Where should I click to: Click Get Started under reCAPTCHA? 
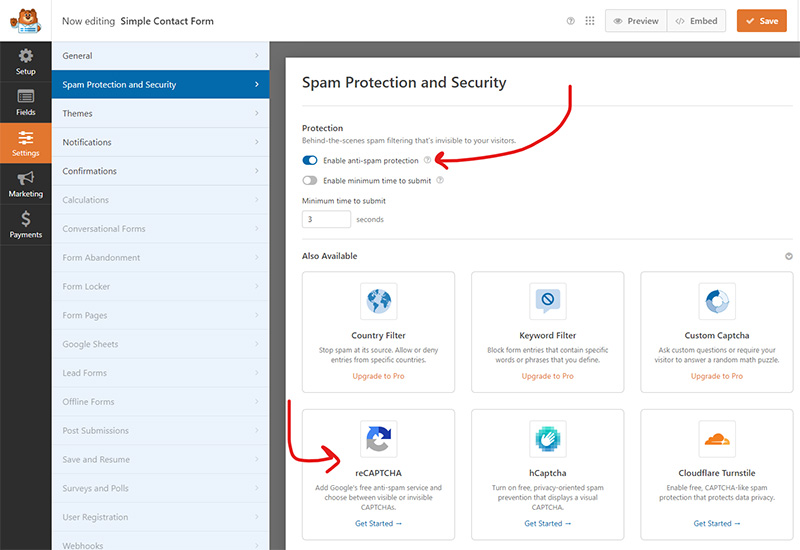[379, 523]
